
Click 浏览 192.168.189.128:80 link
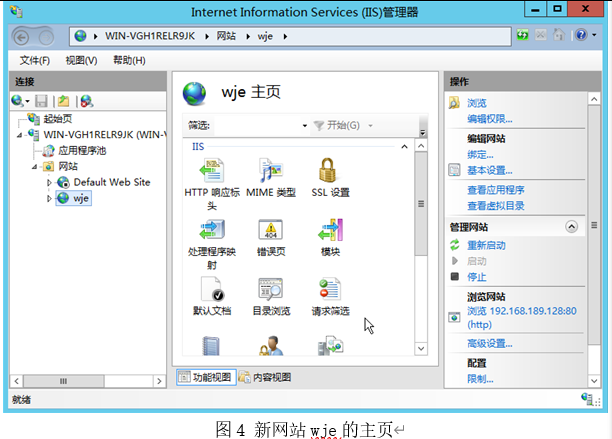[x=522, y=317]
